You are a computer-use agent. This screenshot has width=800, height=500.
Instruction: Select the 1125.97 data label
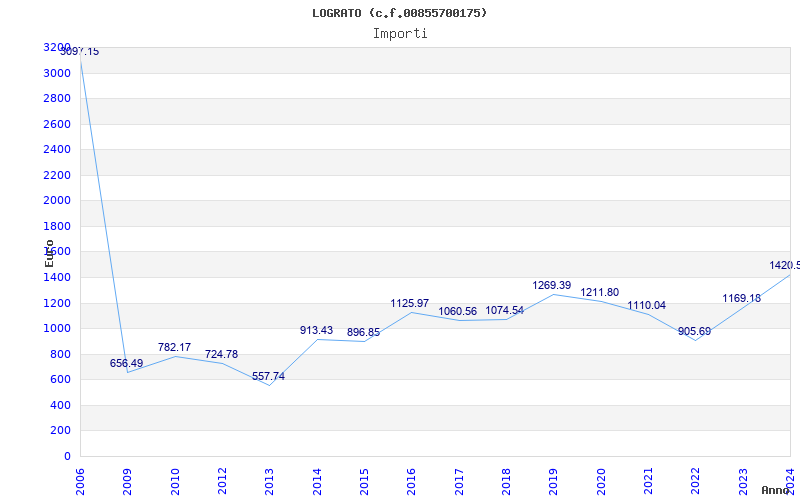pyautogui.click(x=410, y=303)
